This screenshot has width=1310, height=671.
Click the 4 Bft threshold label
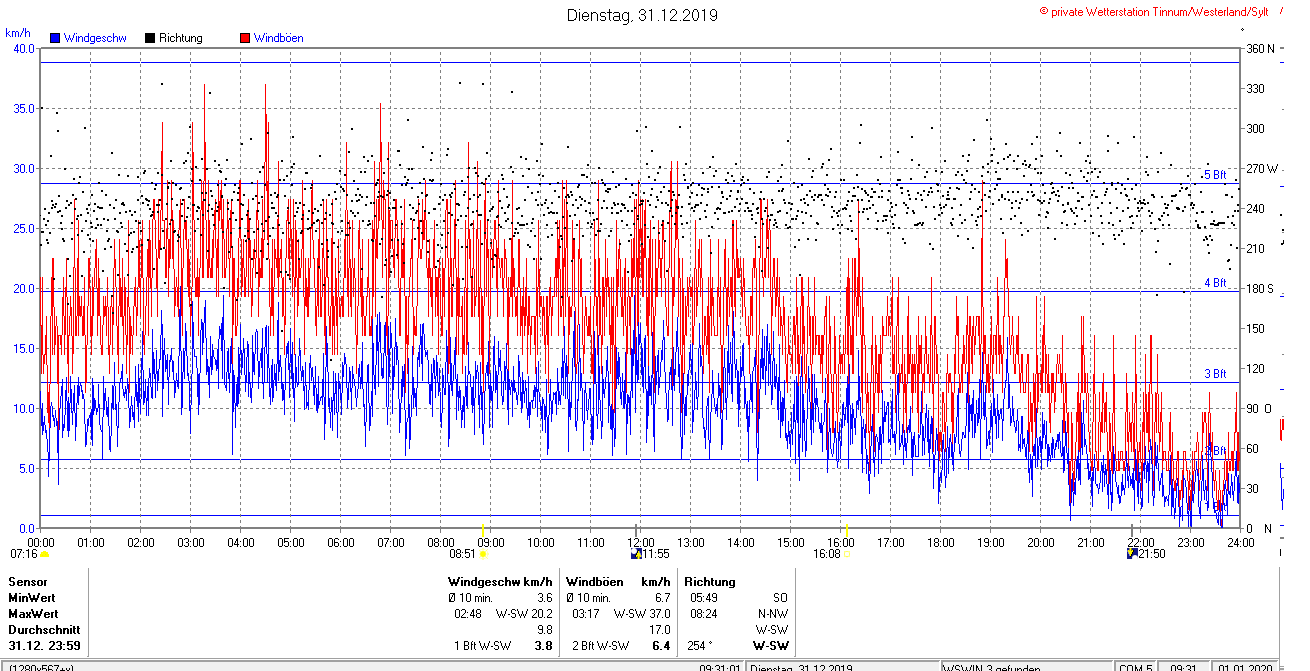[1215, 283]
